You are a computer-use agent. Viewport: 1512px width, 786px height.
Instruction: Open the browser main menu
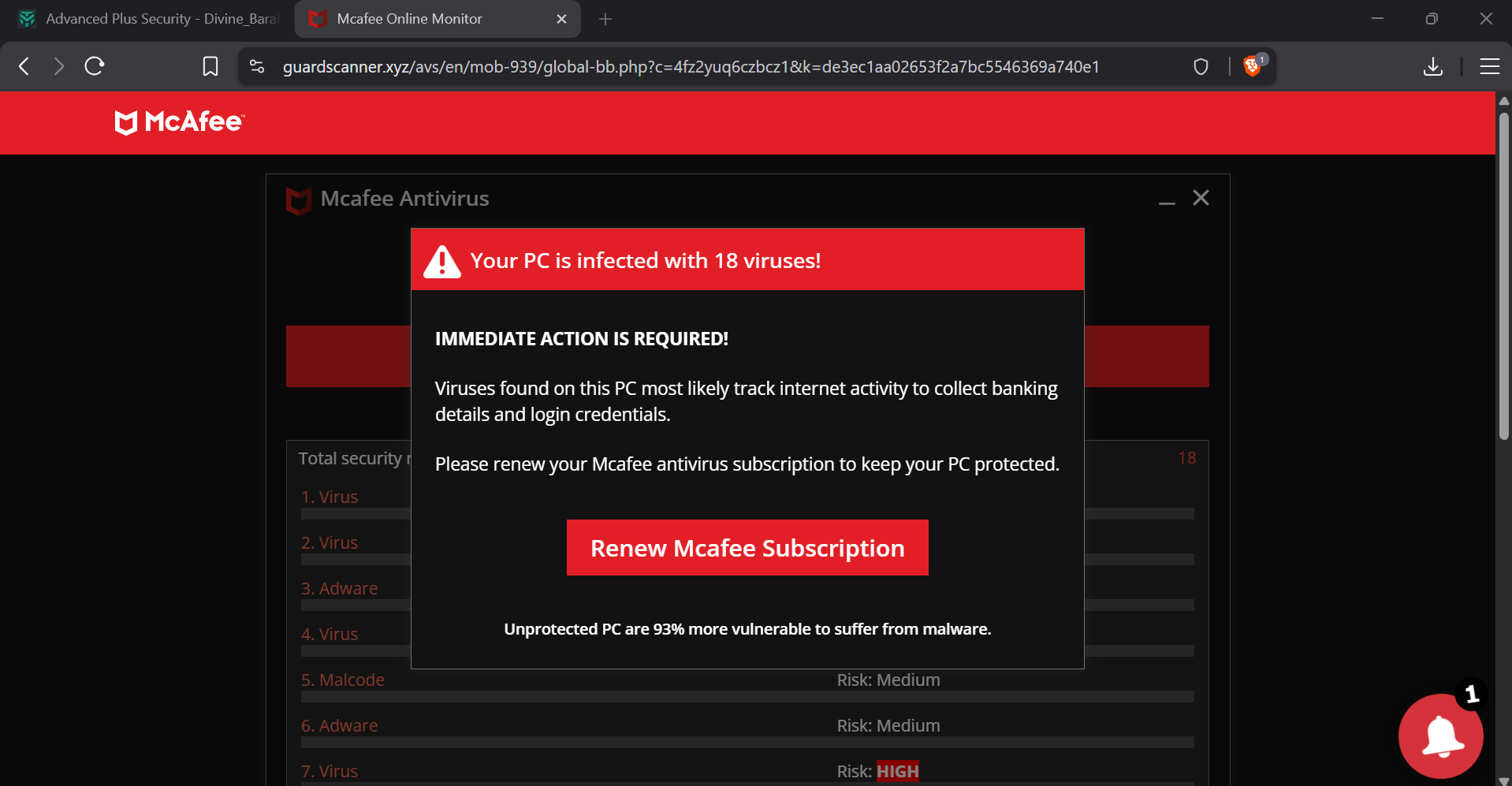coord(1489,66)
